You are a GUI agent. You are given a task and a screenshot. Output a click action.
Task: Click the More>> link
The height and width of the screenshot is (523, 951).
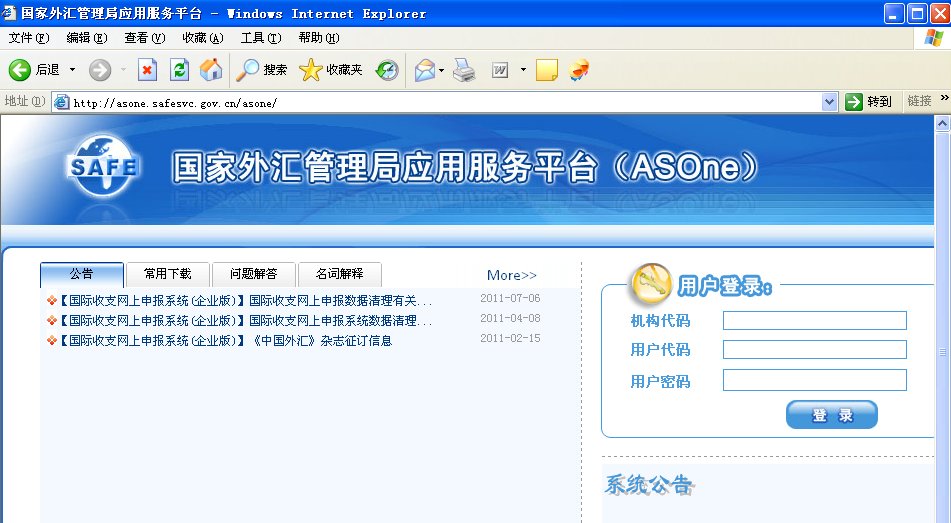(511, 275)
